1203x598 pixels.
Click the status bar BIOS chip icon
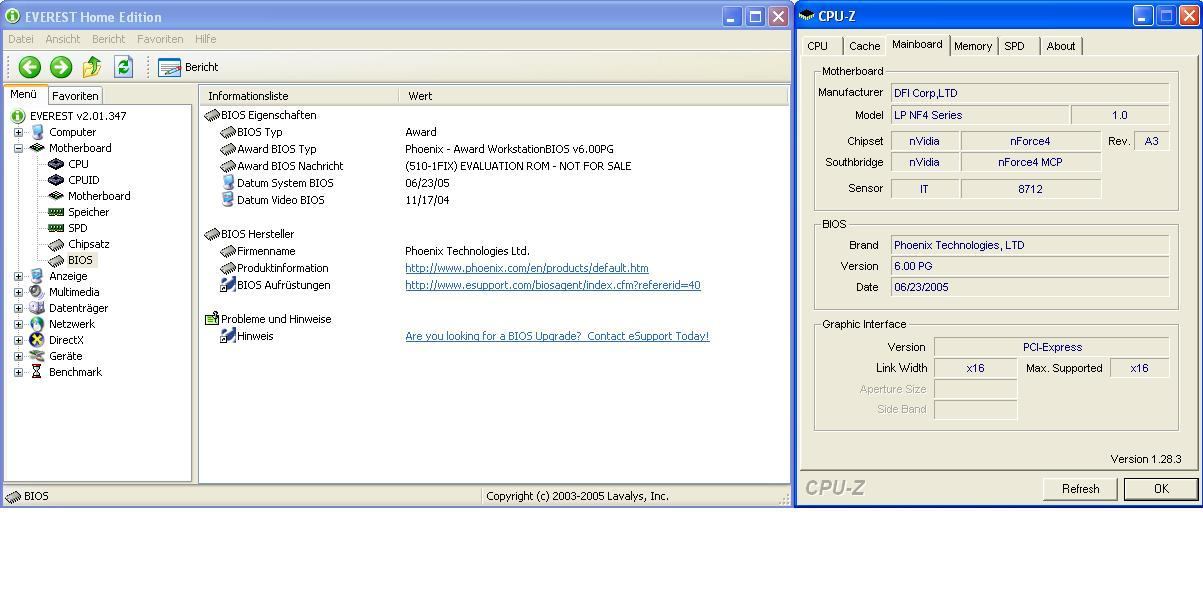[14, 496]
